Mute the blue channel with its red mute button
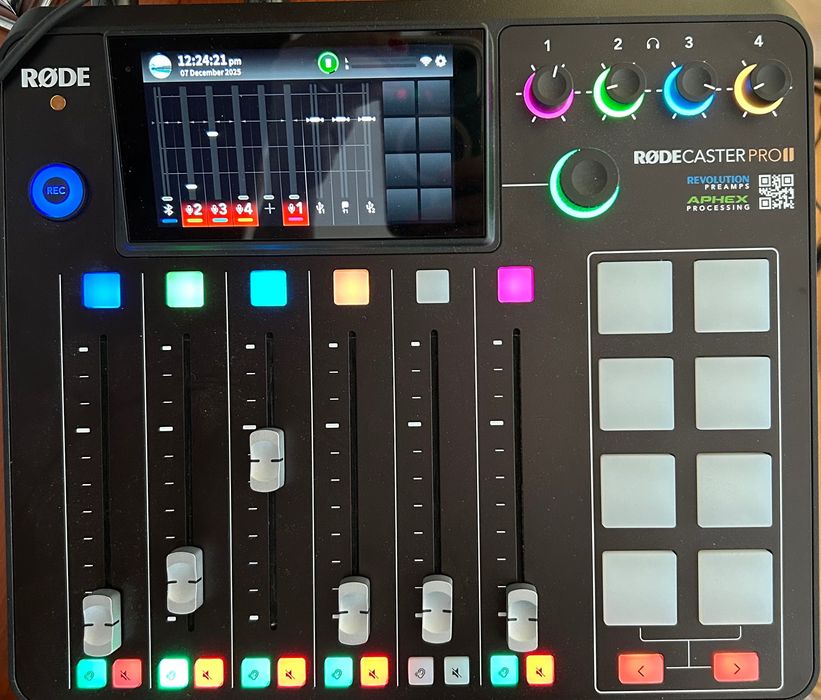The width and height of the screenshot is (821, 700). pyautogui.click(x=127, y=674)
